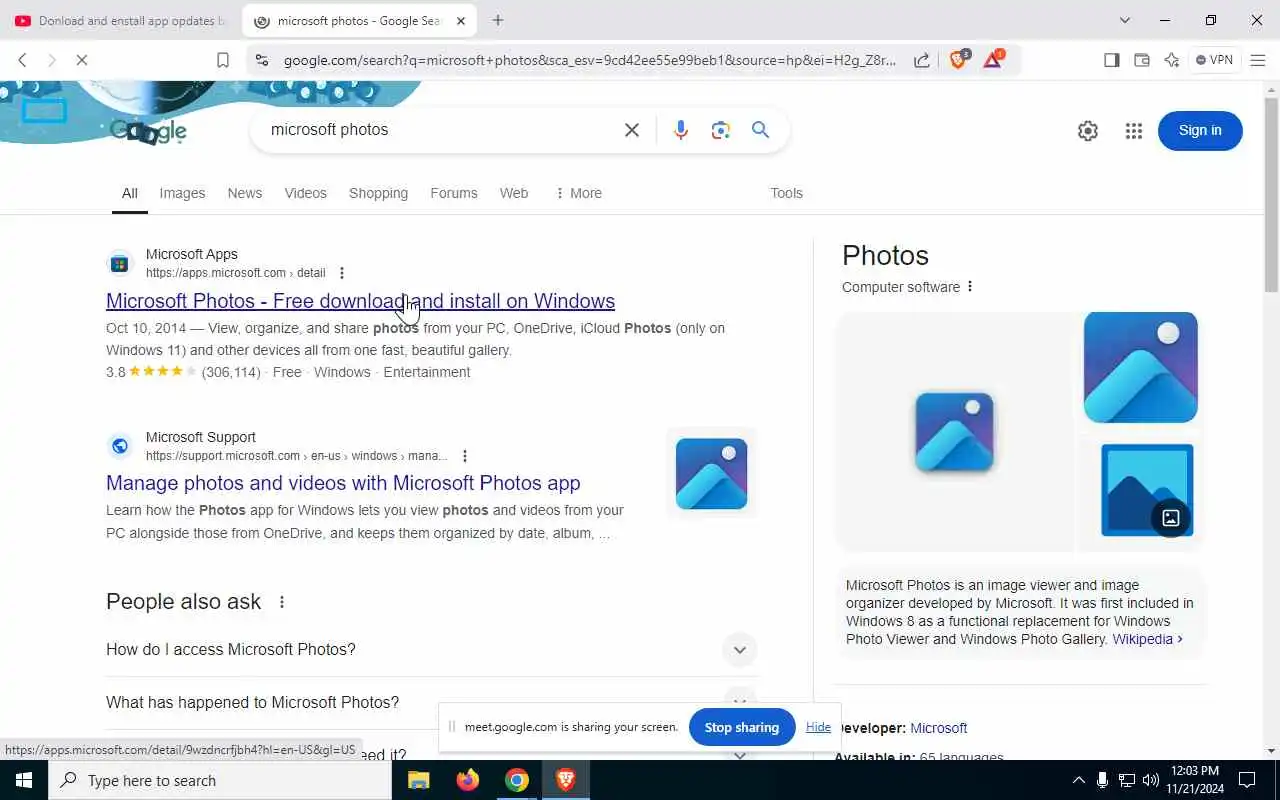The width and height of the screenshot is (1280, 800).
Task: Hide the screen sharing notification
Action: [x=818, y=727]
